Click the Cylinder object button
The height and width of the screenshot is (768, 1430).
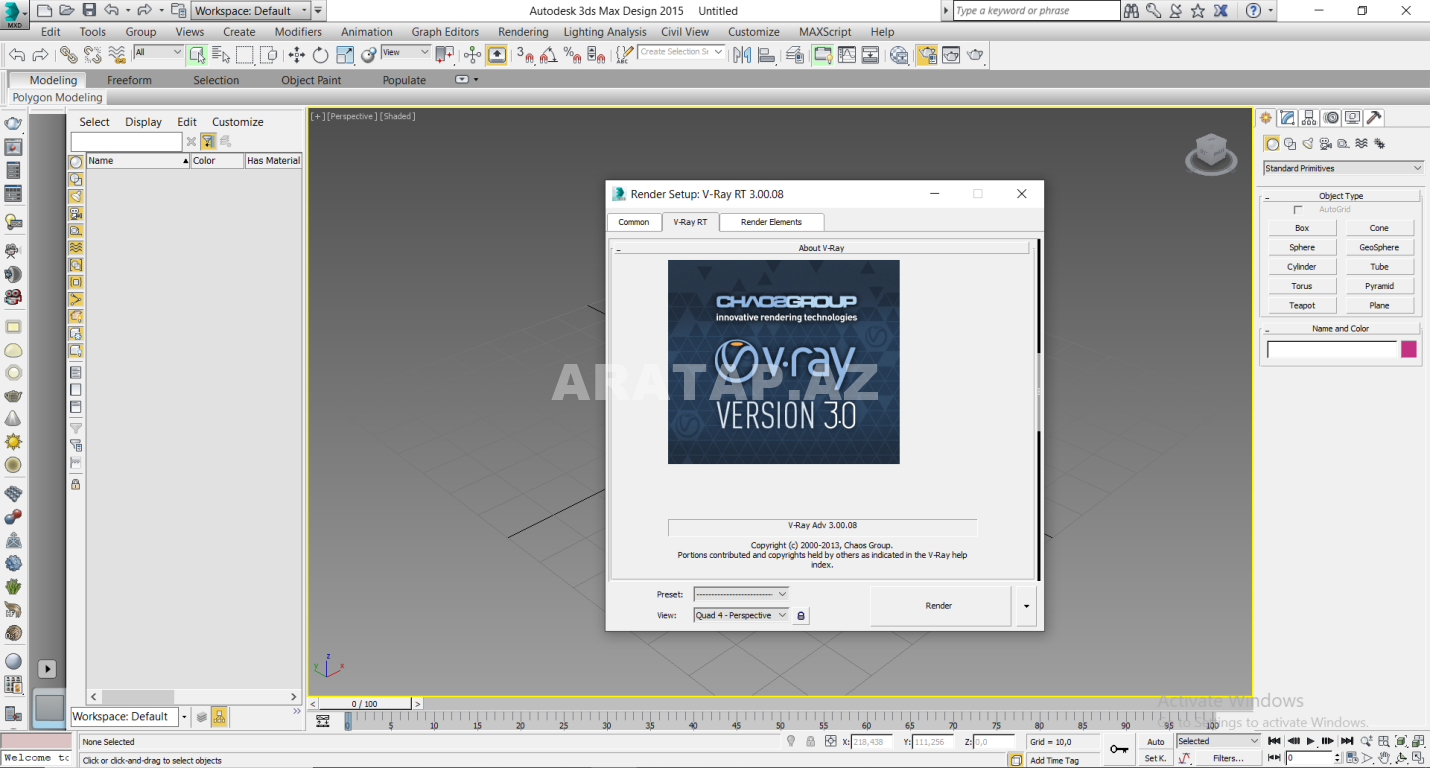coord(1302,267)
